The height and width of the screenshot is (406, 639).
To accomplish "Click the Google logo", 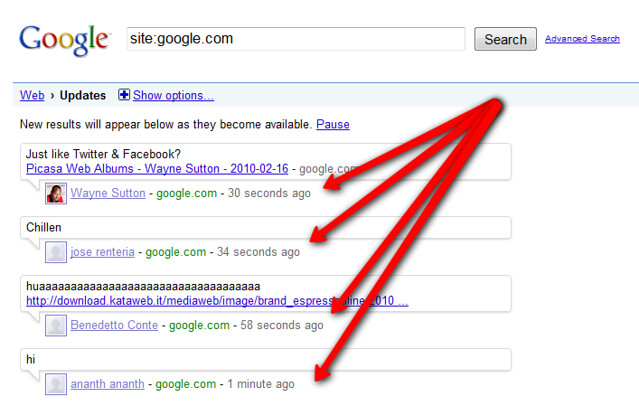I will click(65, 40).
